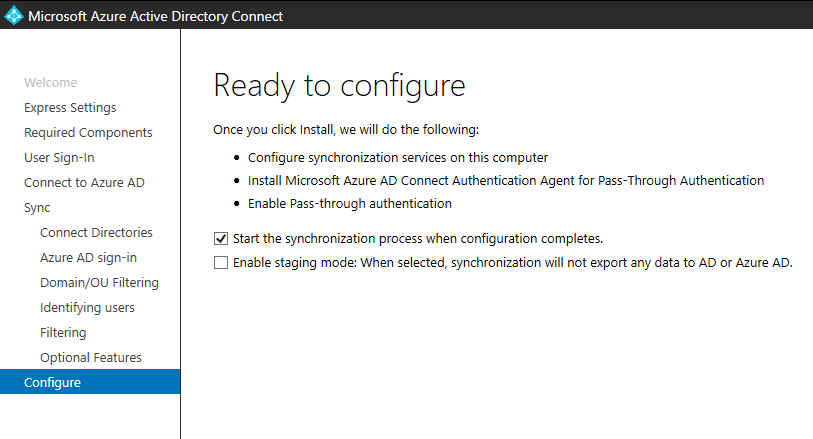Click the Azure AD Connect logo icon
The width and height of the screenshot is (813, 439).
(x=14, y=15)
